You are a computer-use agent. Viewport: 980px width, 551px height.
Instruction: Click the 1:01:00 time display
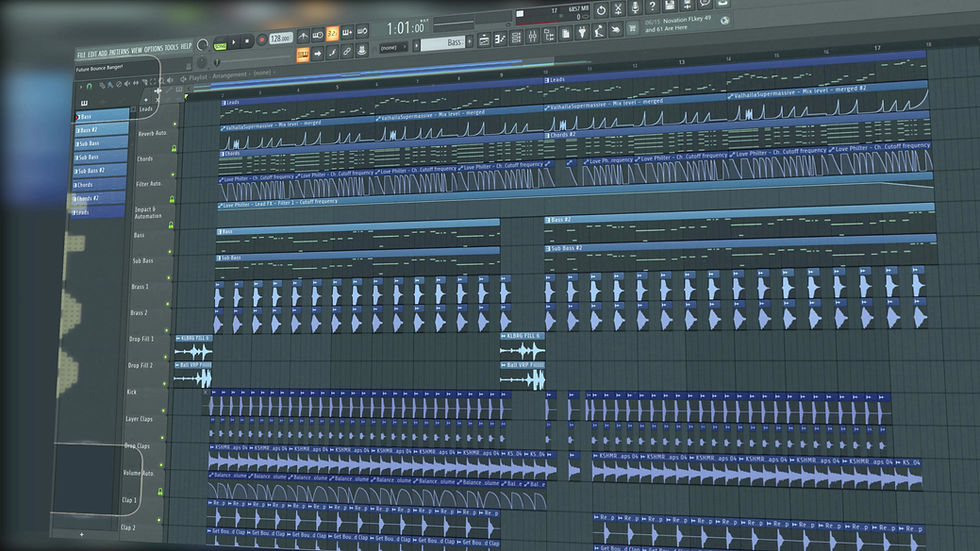click(x=406, y=27)
